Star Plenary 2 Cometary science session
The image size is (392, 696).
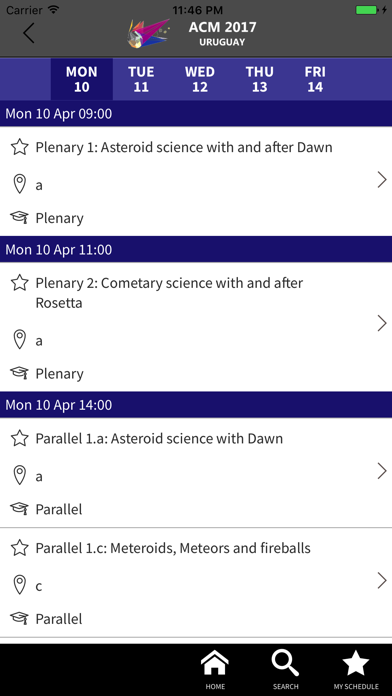point(20,283)
